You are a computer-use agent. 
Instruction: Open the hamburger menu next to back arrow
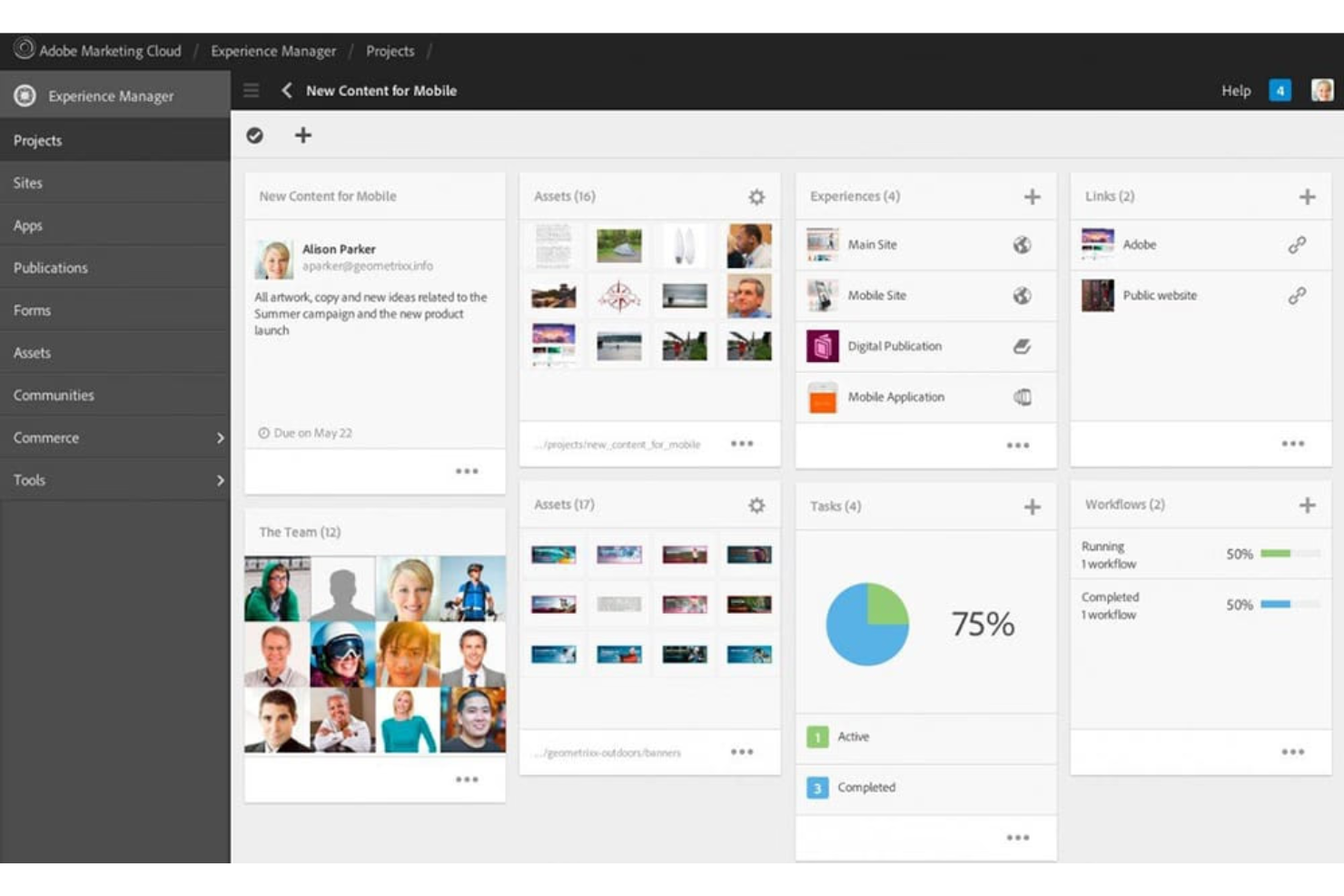(252, 90)
